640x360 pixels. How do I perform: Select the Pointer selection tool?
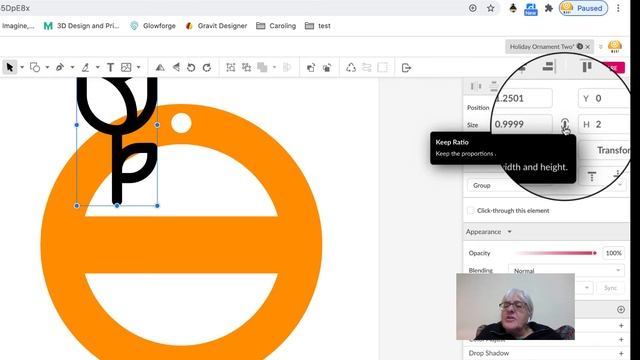(x=10, y=67)
